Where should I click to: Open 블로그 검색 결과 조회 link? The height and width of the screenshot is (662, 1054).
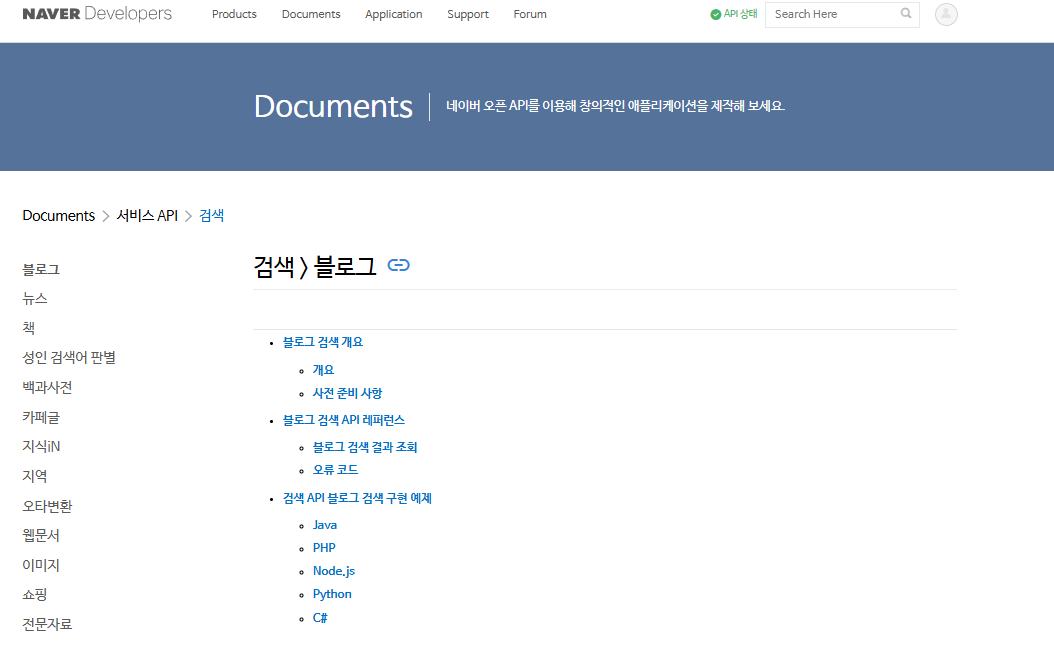tap(365, 447)
